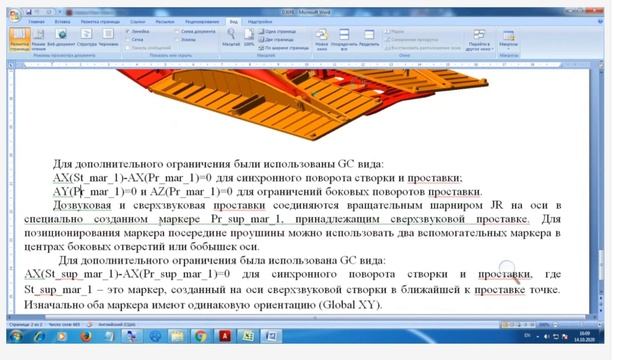
Task: Select the Разметка страницы view mode button
Action: [x=19, y=39]
